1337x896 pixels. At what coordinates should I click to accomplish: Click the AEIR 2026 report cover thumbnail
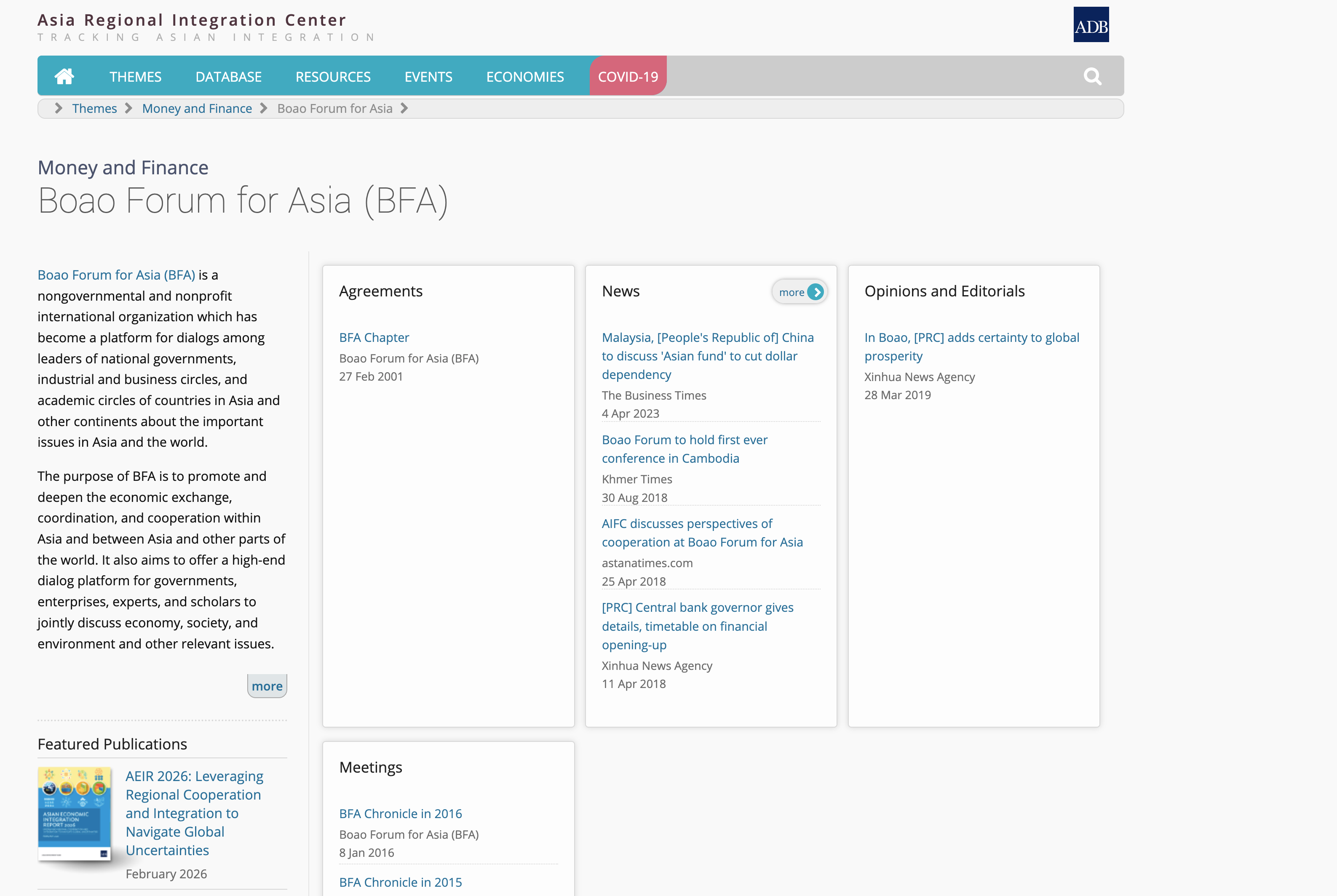pyautogui.click(x=74, y=814)
